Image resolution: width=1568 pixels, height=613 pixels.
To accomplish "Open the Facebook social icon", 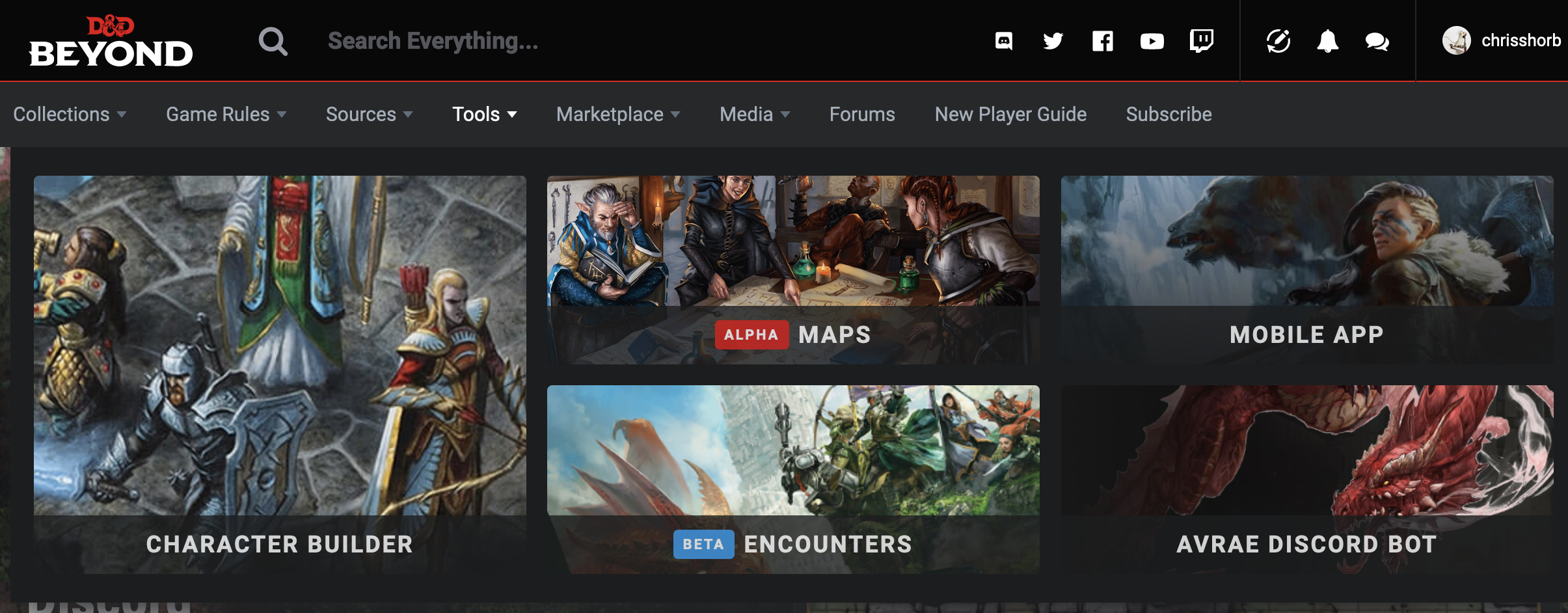I will click(x=1103, y=41).
